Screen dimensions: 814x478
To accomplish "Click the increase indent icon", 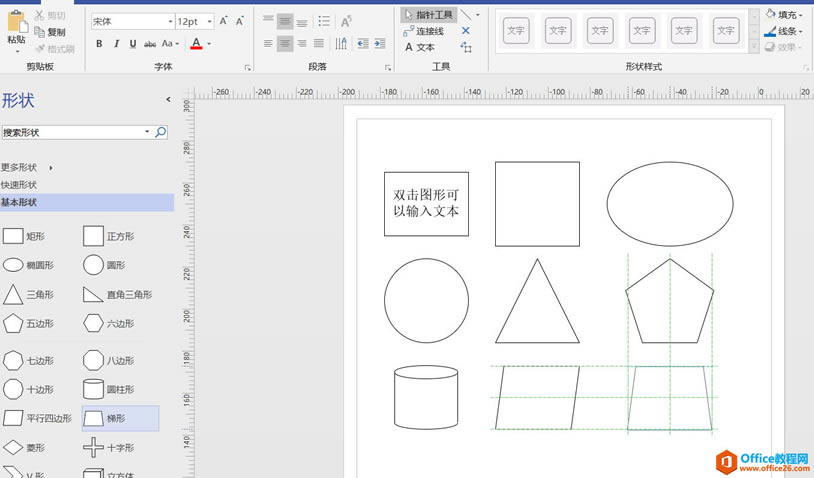I will tap(380, 44).
